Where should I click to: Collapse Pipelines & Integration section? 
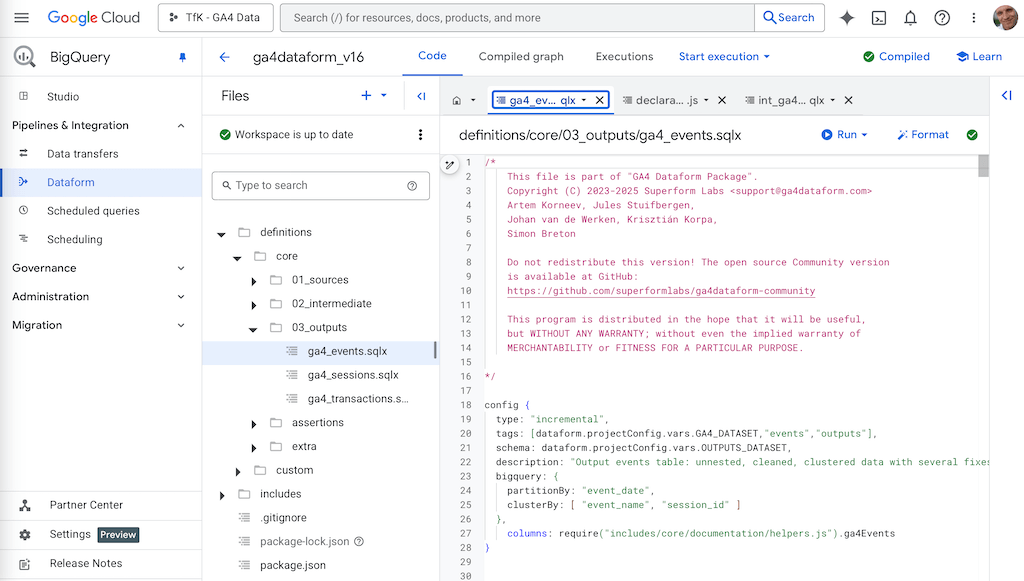click(x=181, y=125)
